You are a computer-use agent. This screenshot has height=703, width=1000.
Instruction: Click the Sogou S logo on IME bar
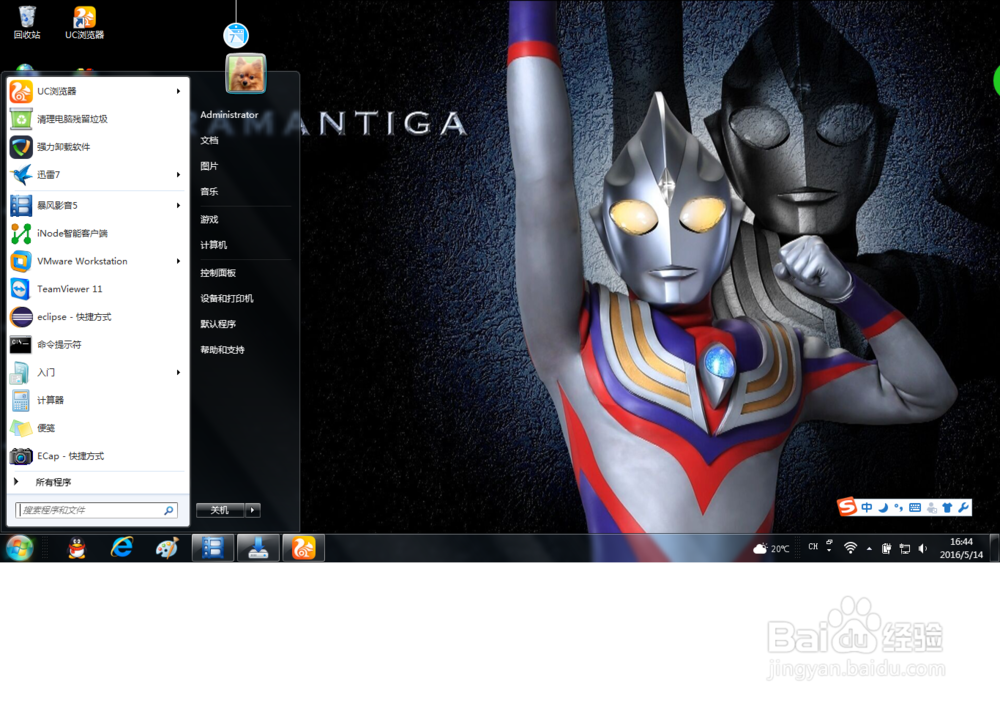pos(847,507)
